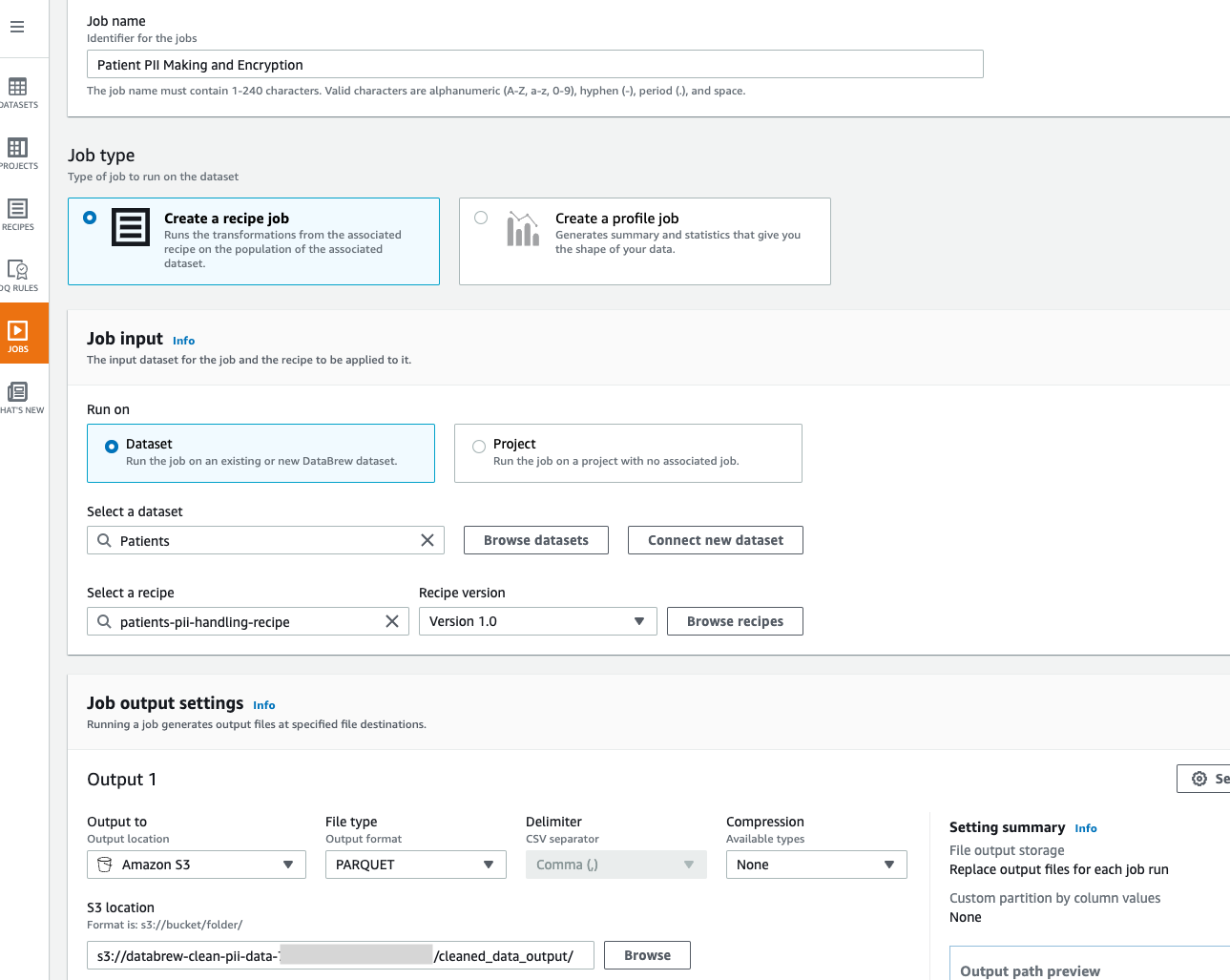Open the Delimiter Comma dropdown
The width and height of the screenshot is (1230, 980).
(x=616, y=865)
